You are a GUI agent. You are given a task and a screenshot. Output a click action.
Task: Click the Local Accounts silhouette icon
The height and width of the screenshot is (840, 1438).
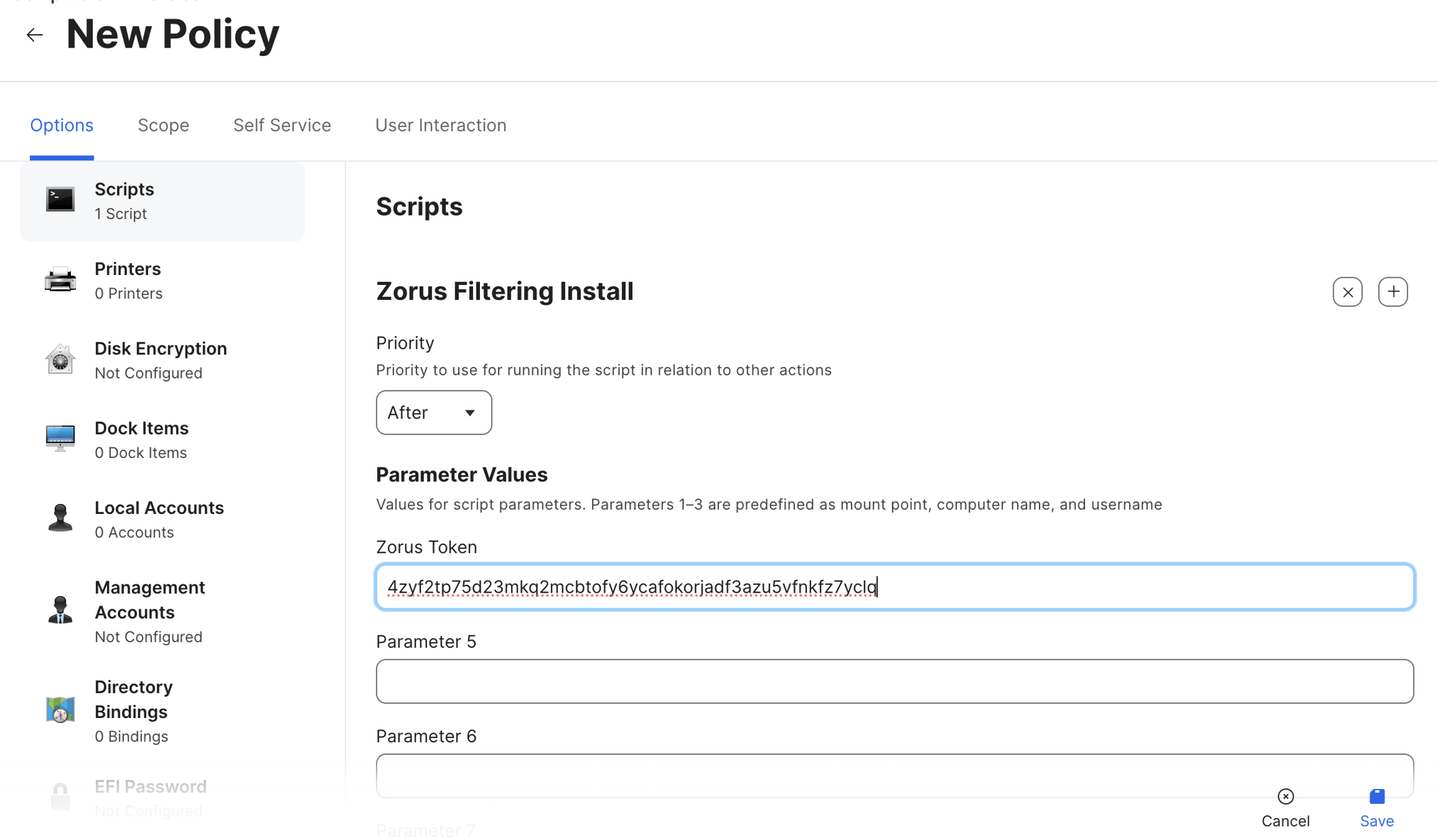[60, 518]
